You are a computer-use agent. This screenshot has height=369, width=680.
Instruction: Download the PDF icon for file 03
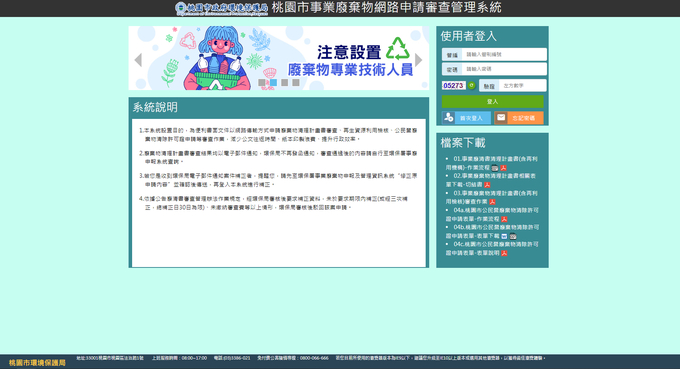492,202
